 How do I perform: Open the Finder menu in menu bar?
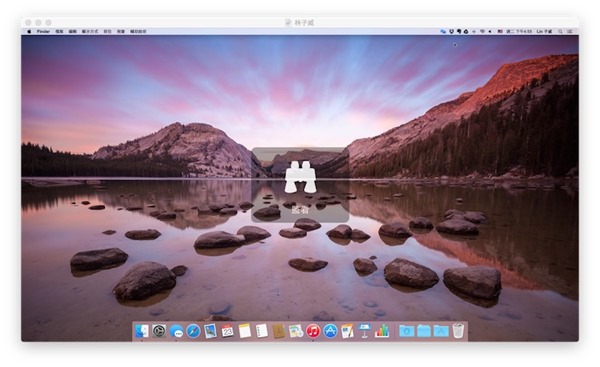pos(43,31)
